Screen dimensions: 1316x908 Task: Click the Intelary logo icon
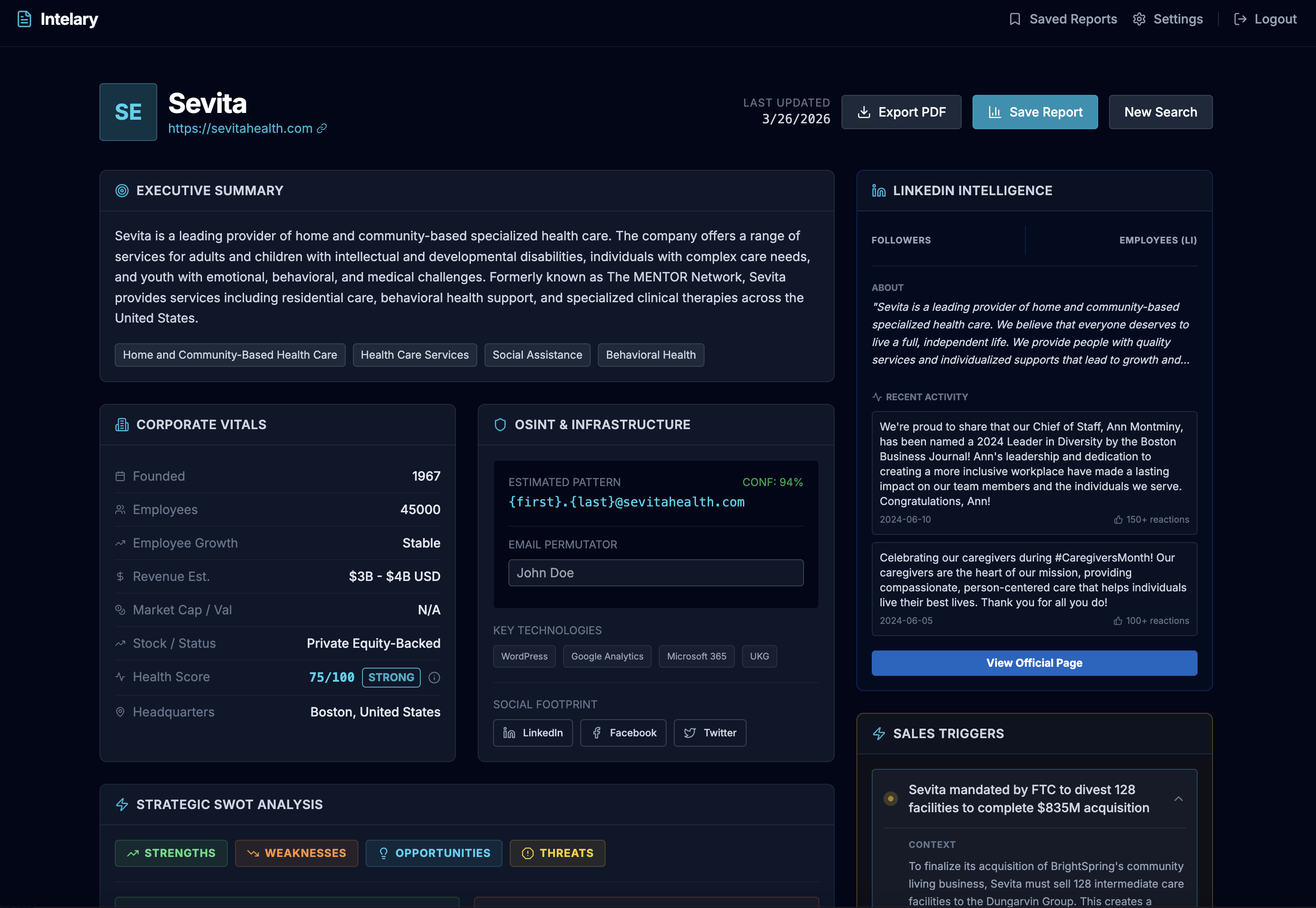[x=24, y=19]
